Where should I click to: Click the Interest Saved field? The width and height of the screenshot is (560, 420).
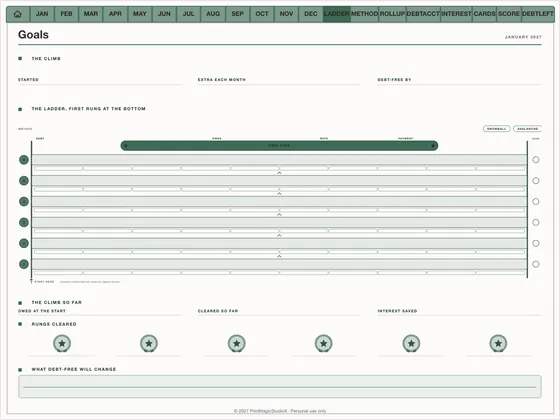(x=459, y=312)
